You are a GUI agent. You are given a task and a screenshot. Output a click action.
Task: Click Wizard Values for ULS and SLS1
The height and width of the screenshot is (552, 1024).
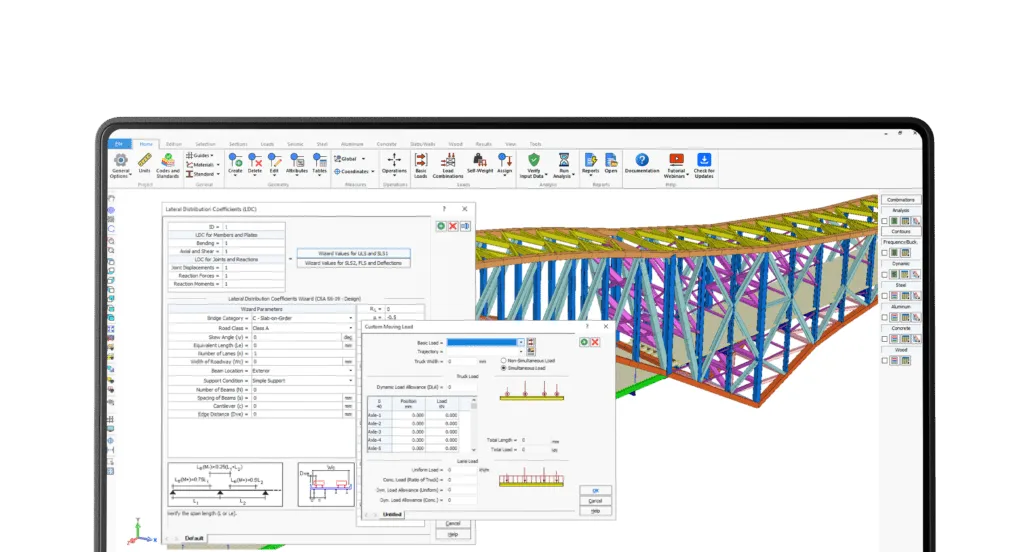click(353, 253)
